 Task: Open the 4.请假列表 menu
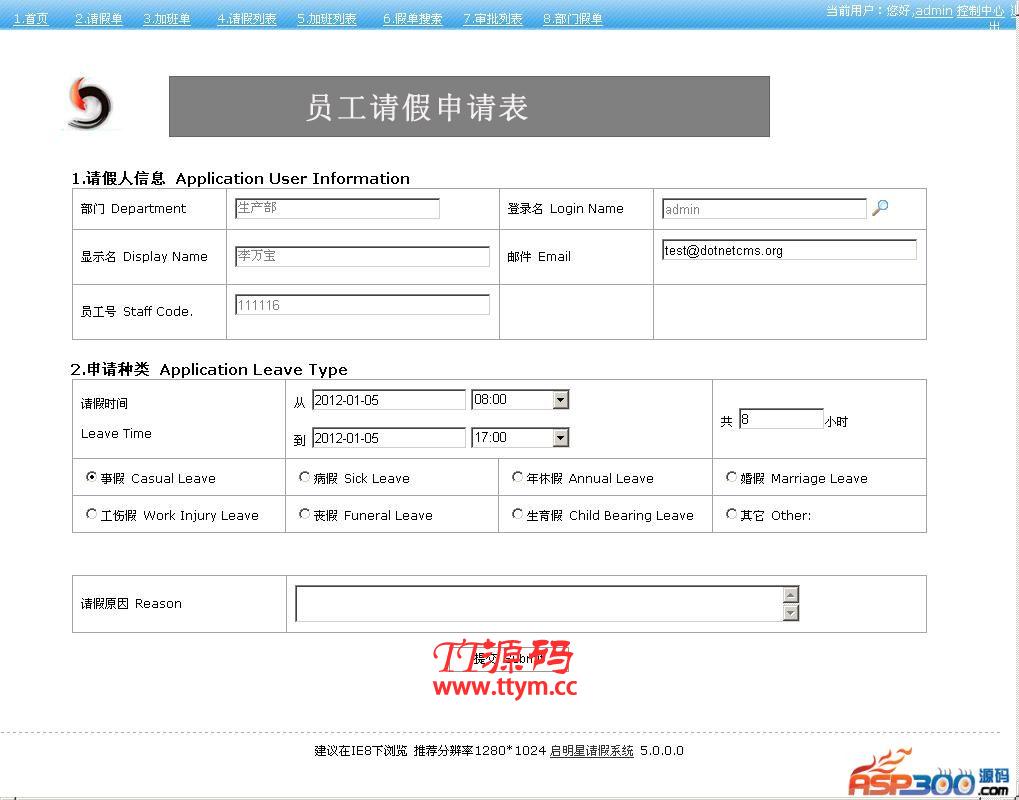[247, 19]
